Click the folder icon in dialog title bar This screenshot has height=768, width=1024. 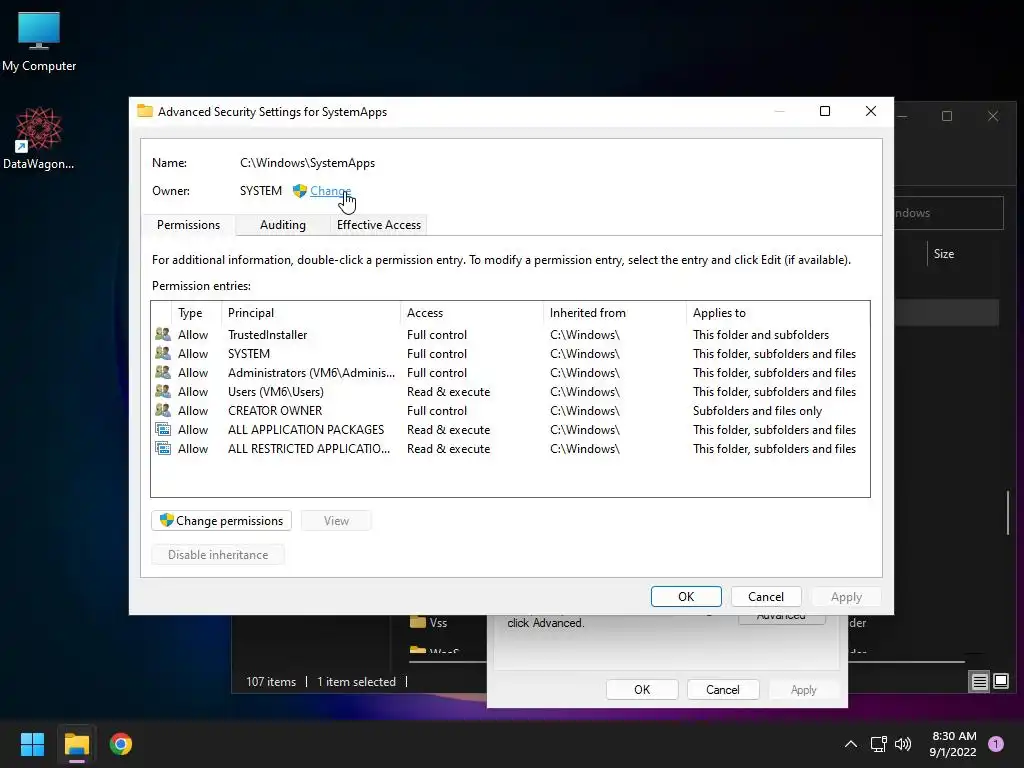point(145,111)
